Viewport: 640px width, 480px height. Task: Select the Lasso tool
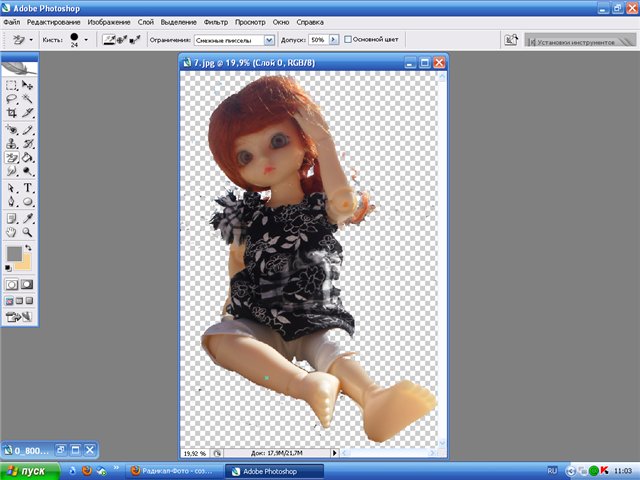[x=12, y=99]
